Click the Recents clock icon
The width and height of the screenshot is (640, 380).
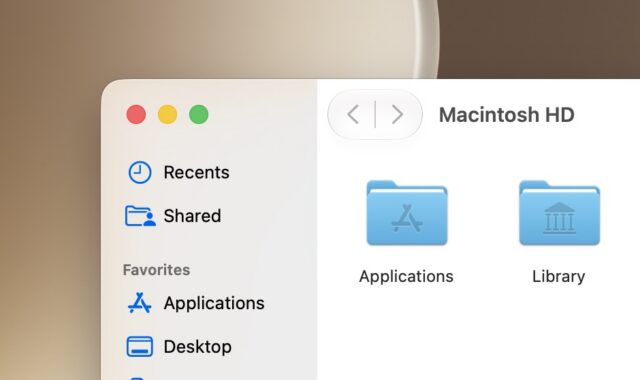(140, 172)
